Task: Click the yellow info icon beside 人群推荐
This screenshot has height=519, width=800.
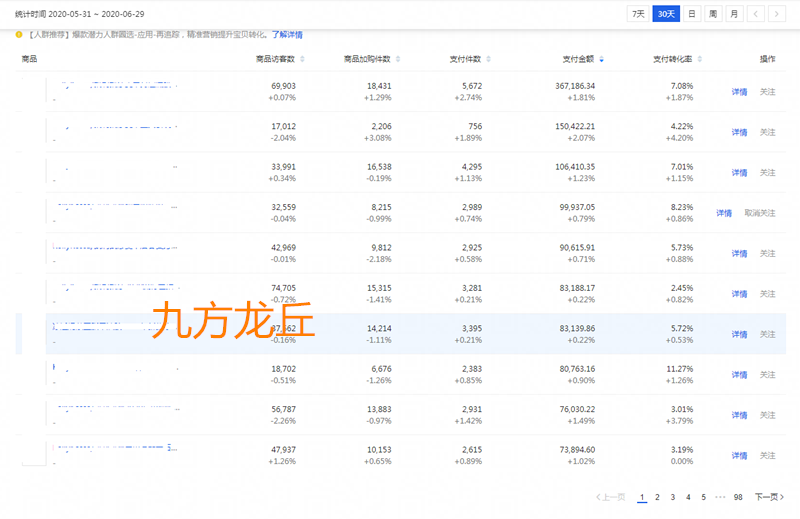Action: (x=19, y=35)
